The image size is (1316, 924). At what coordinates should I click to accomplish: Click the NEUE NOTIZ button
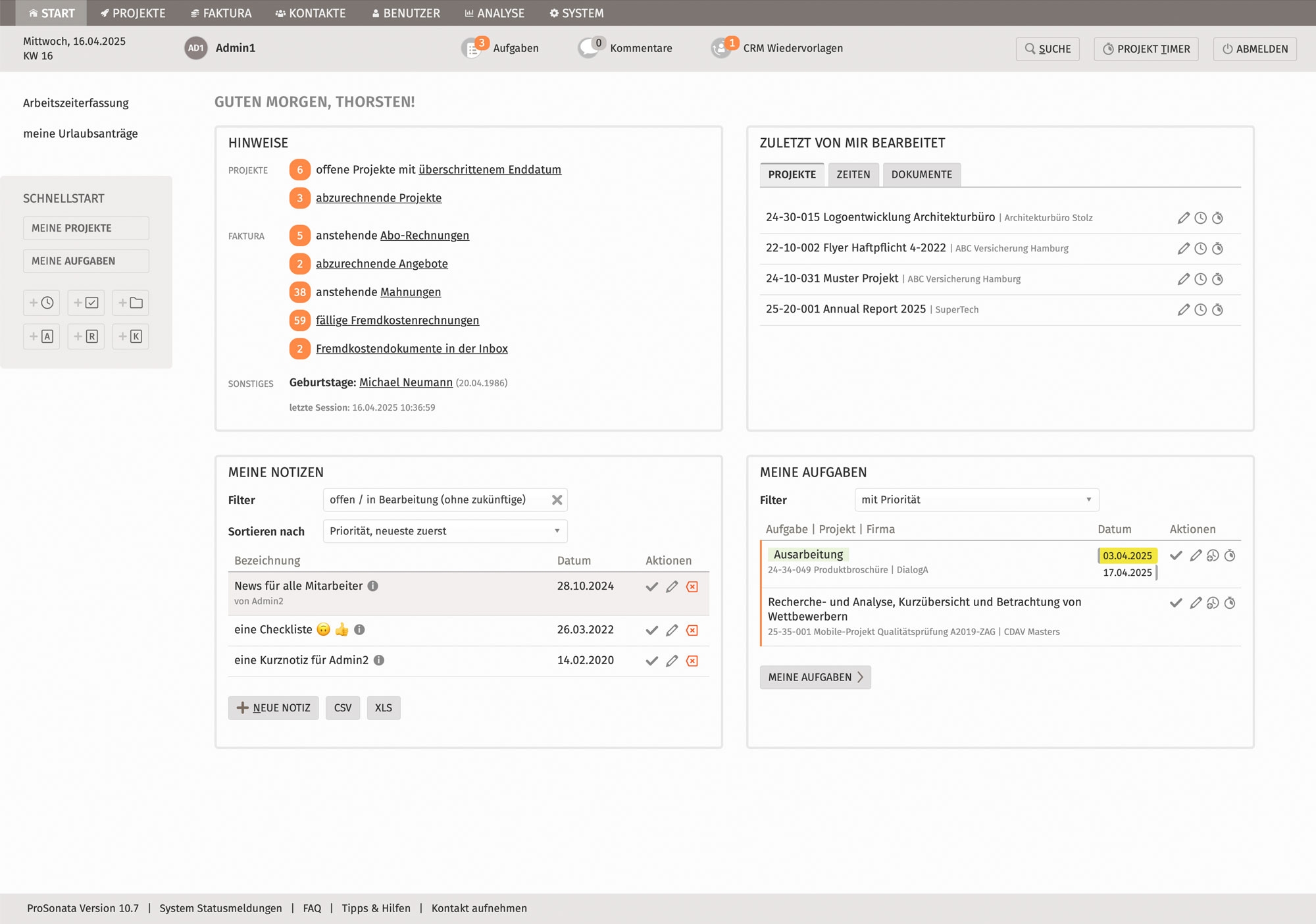[x=273, y=707]
